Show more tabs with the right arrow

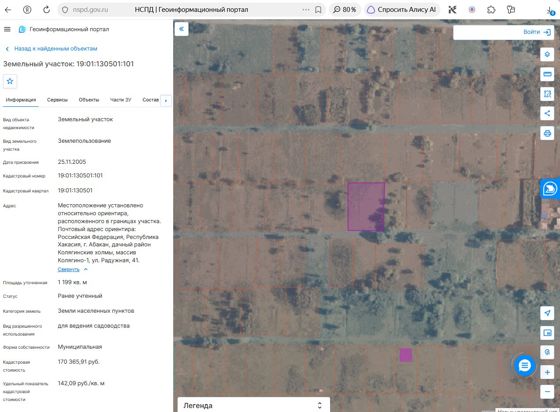pyautogui.click(x=166, y=101)
